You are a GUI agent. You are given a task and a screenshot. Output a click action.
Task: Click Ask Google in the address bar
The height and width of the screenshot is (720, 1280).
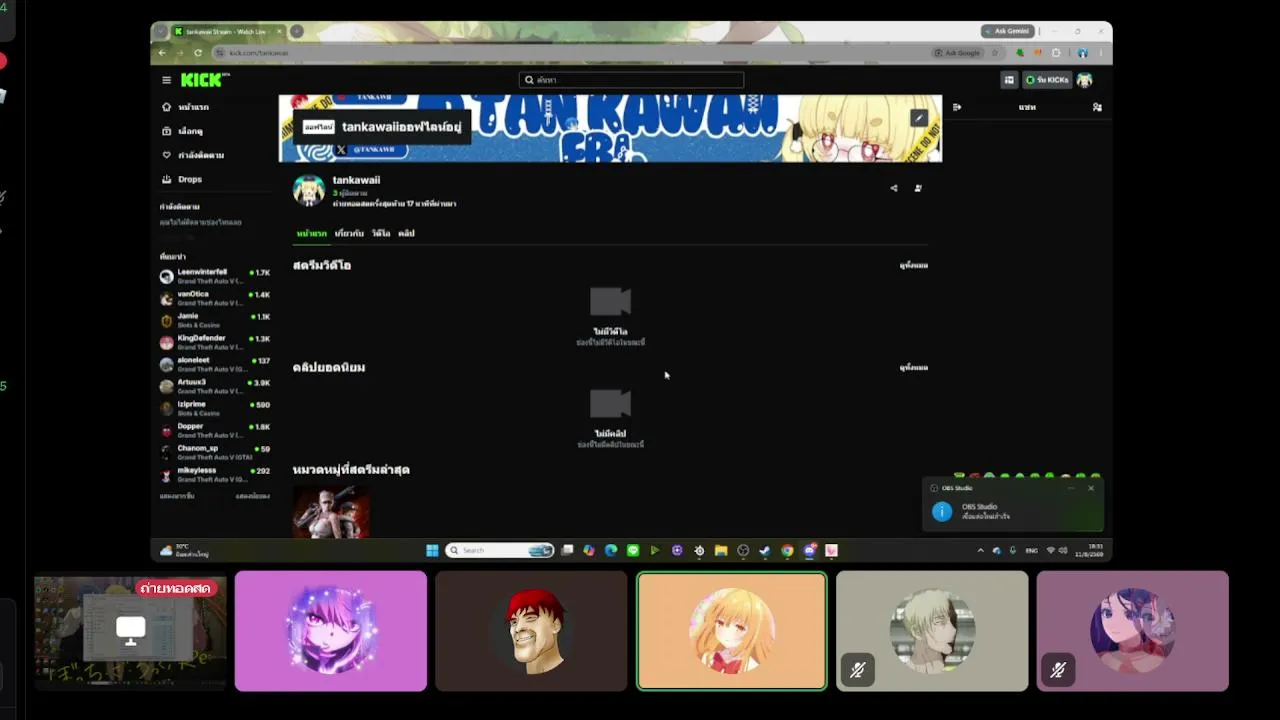pos(958,53)
